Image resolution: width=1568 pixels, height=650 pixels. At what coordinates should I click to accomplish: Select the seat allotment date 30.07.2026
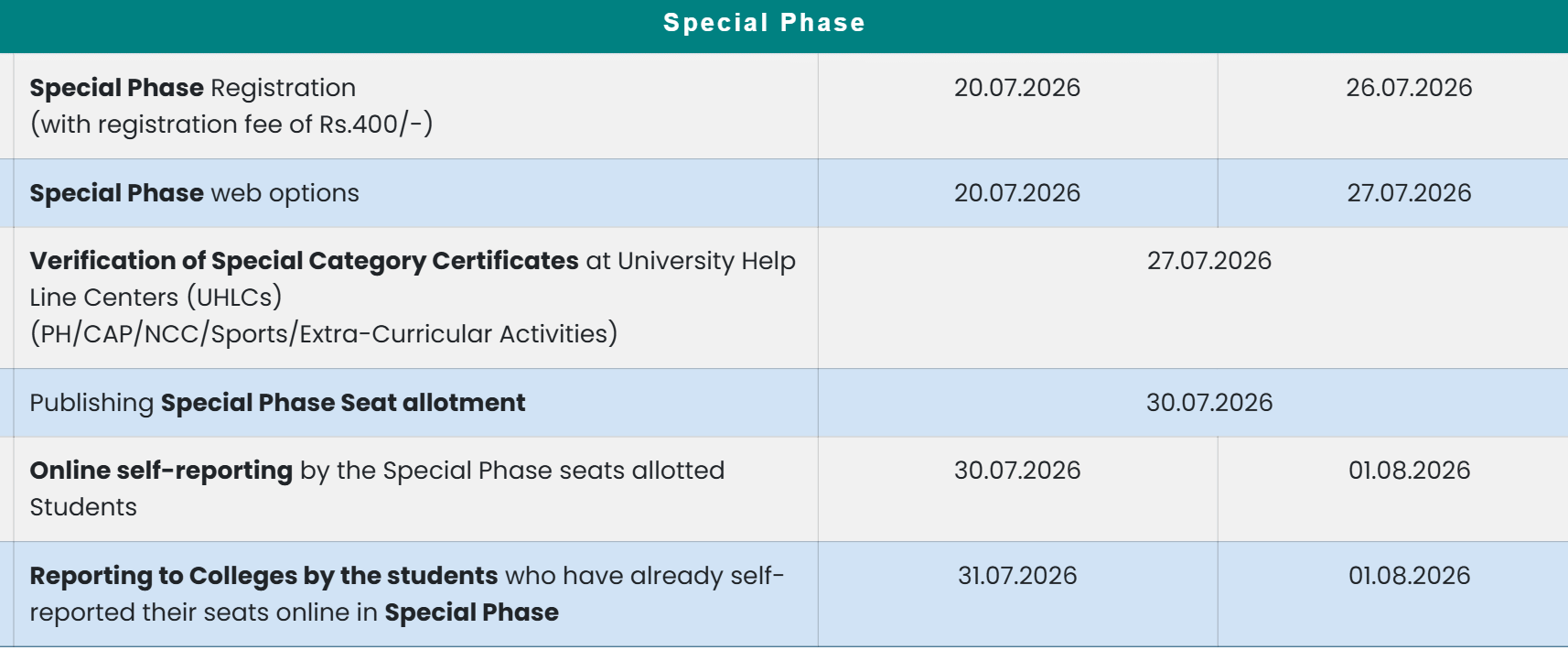(1209, 403)
